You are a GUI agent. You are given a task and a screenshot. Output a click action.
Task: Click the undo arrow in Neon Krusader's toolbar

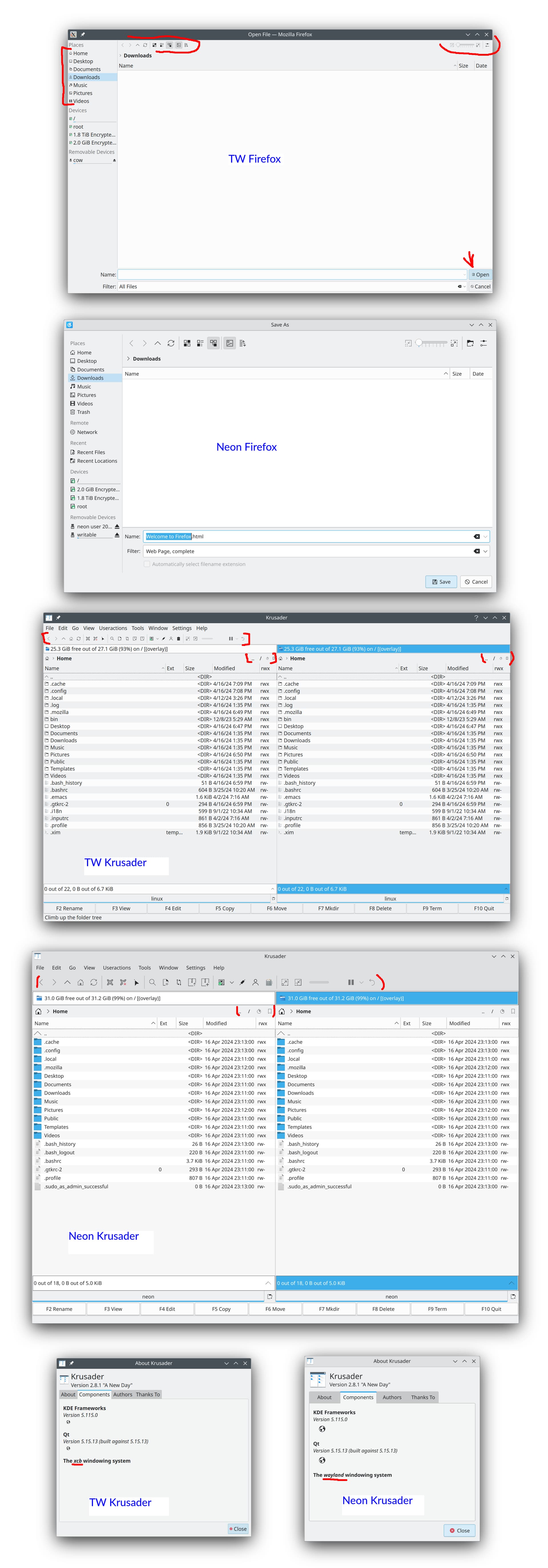(x=372, y=982)
